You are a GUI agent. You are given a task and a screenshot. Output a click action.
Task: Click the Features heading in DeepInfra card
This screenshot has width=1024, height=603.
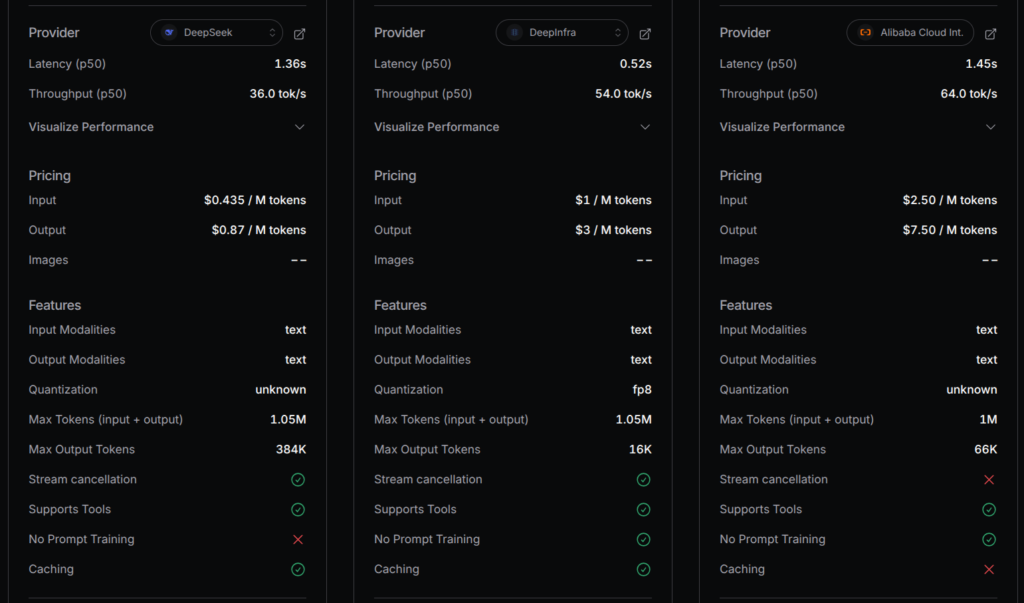(x=400, y=305)
